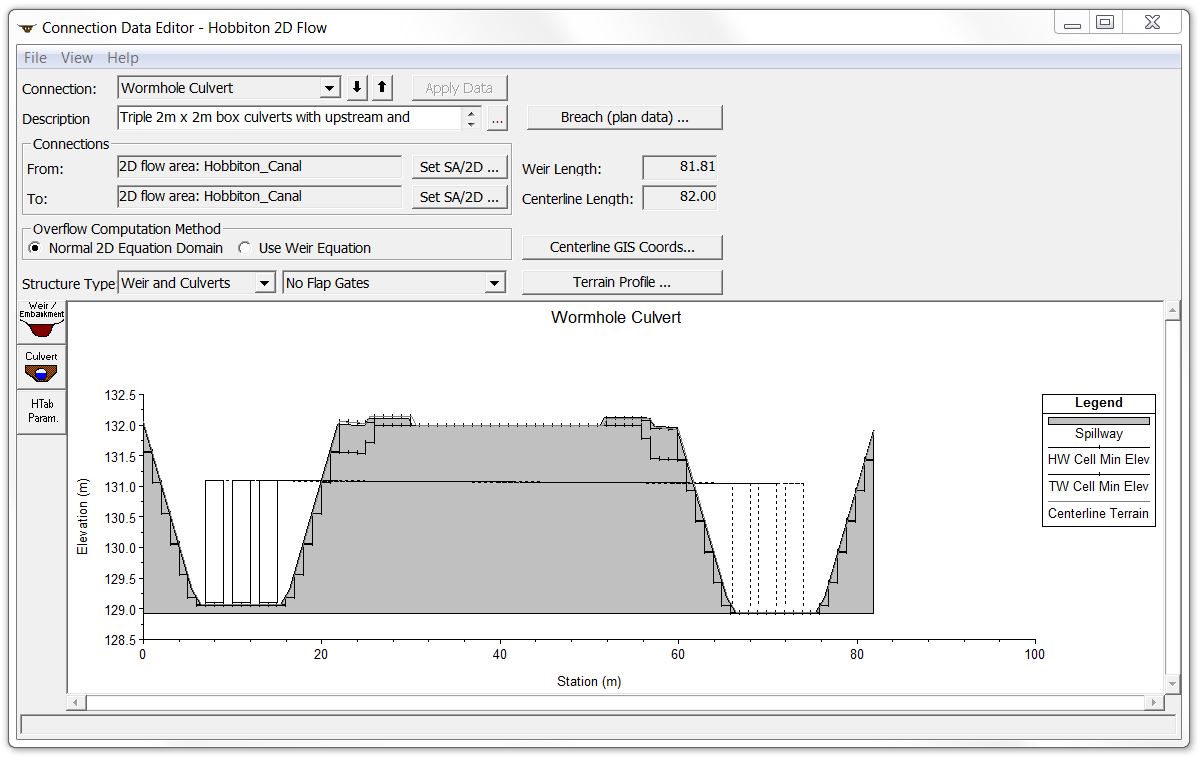Image resolution: width=1201 pixels, height=758 pixels.
Task: Click the Centerline Length value 82.00
Action: coord(680,197)
